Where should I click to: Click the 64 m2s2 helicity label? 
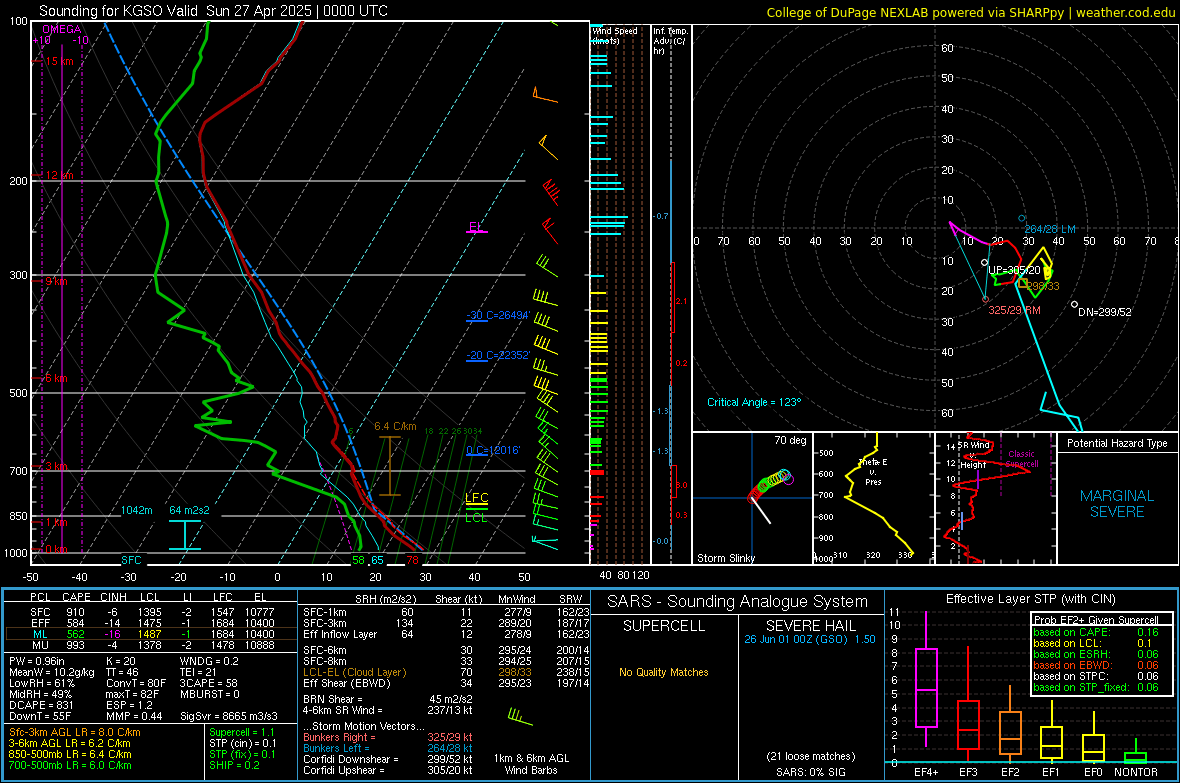point(189,510)
